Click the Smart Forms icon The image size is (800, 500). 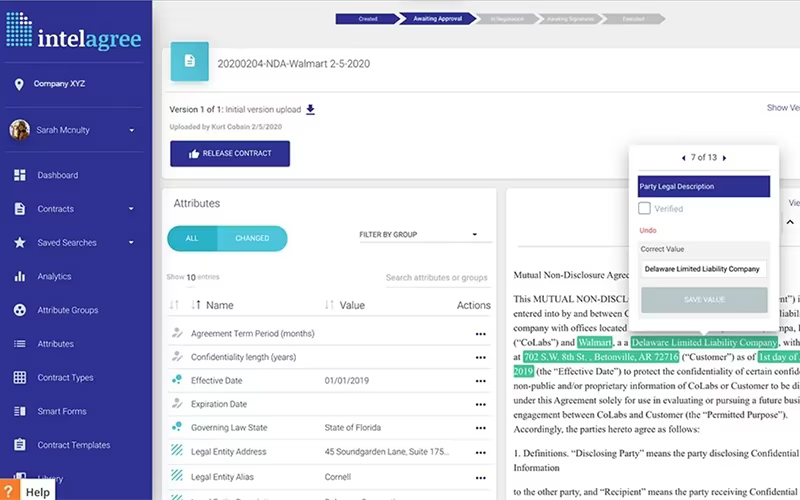[x=20, y=411]
